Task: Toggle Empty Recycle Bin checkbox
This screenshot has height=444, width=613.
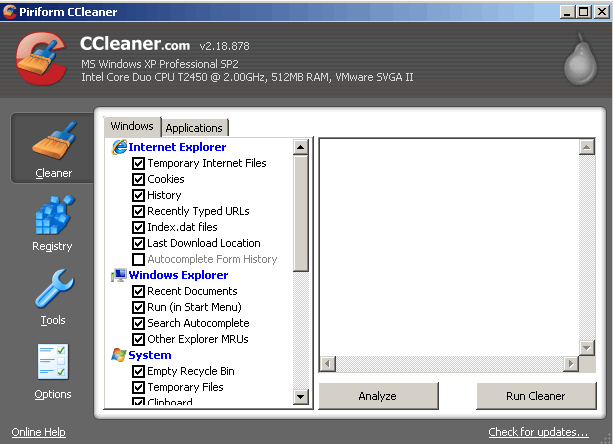Action: pos(138,371)
